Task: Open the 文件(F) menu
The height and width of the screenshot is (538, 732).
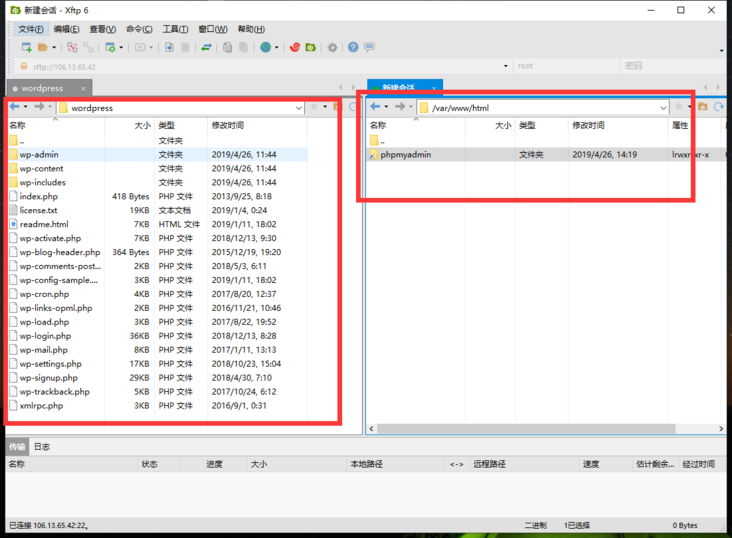Action: 31,29
